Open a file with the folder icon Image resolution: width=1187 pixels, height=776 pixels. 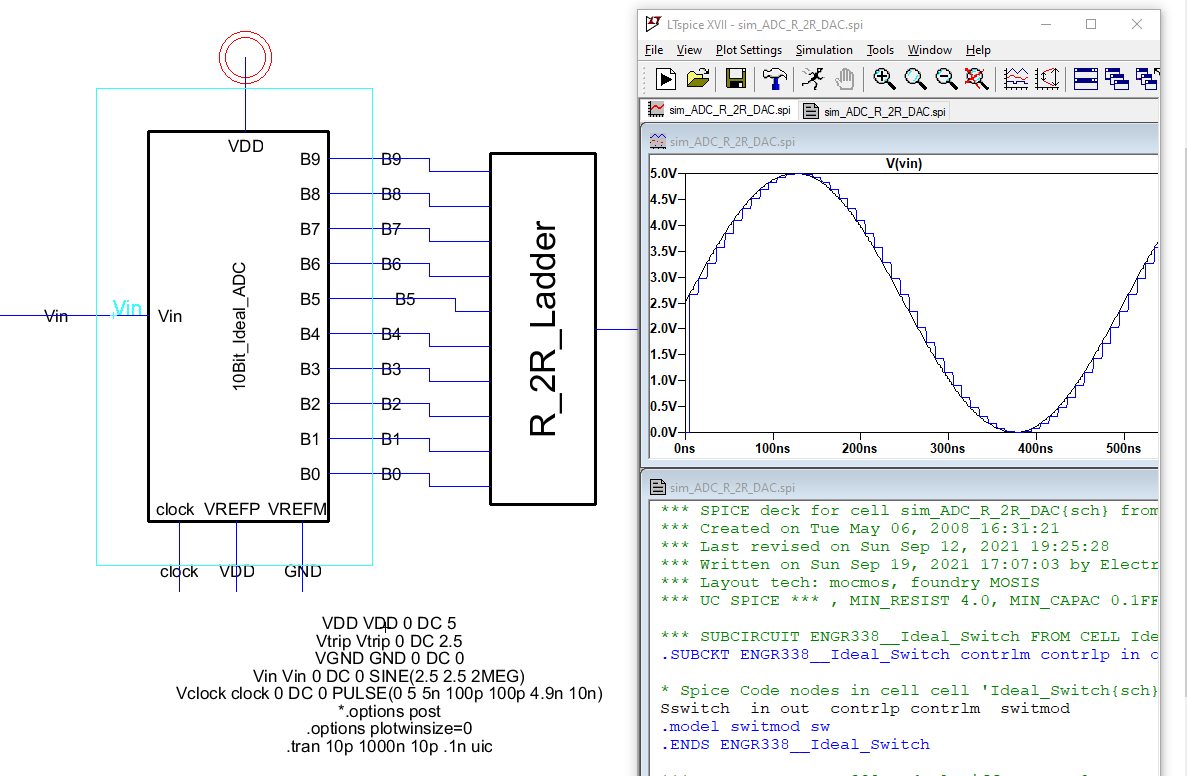click(698, 79)
